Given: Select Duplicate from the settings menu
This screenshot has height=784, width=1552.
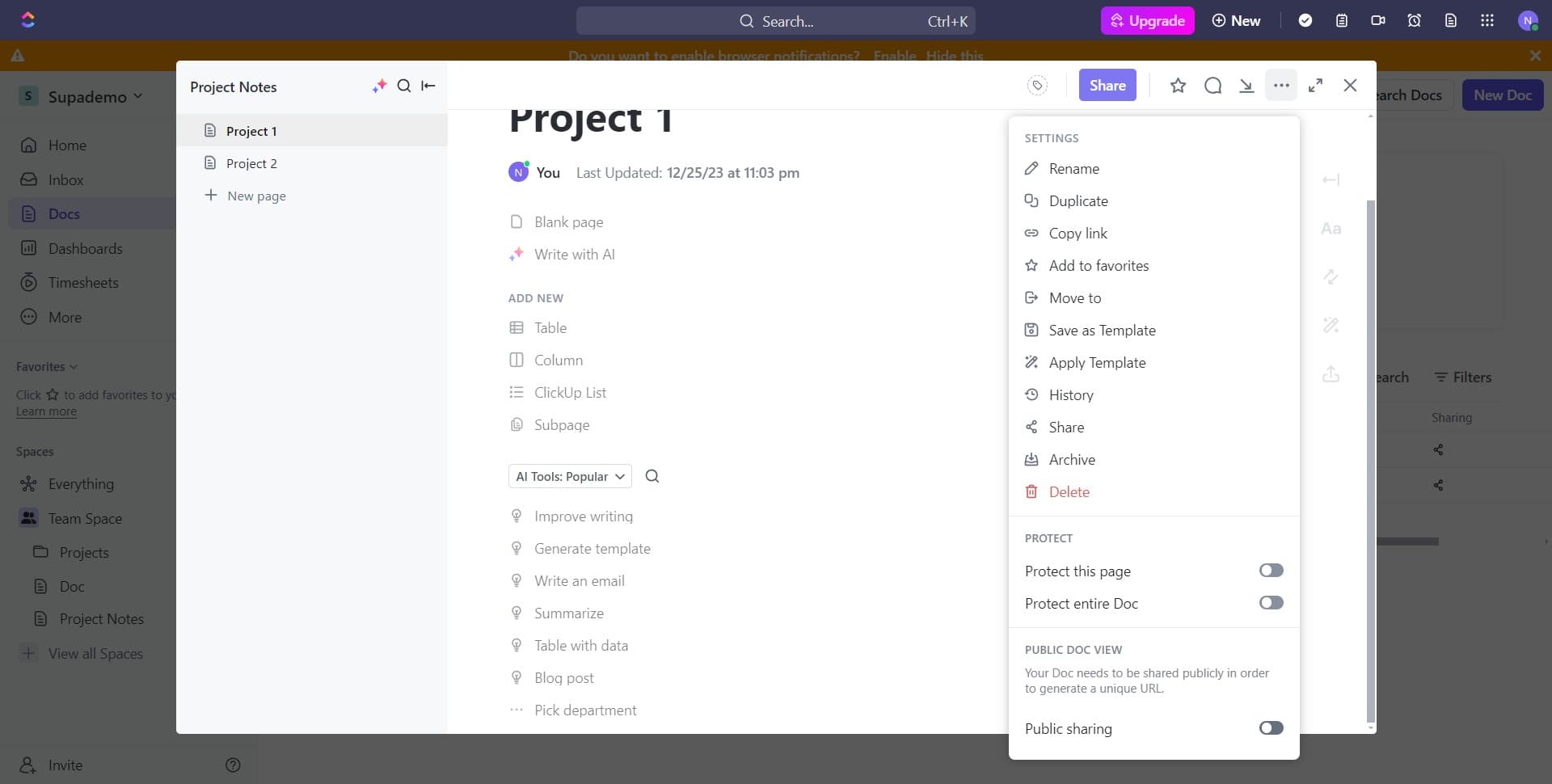Looking at the screenshot, I should tap(1078, 201).
